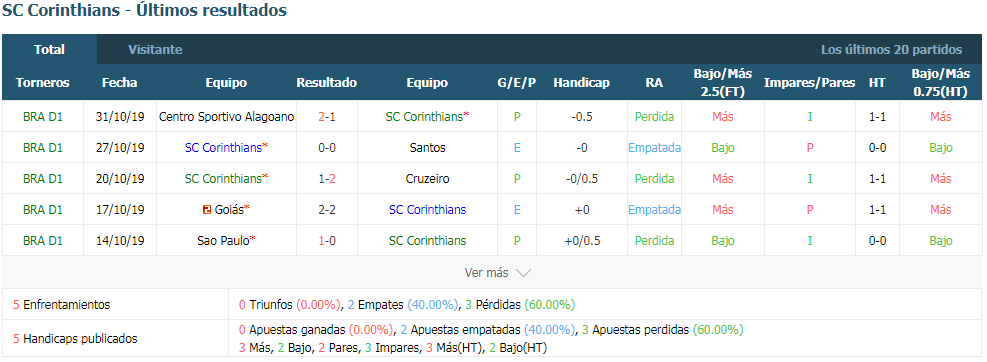Click the Handicap column header
Screen dimensions: 987x362
(582, 82)
